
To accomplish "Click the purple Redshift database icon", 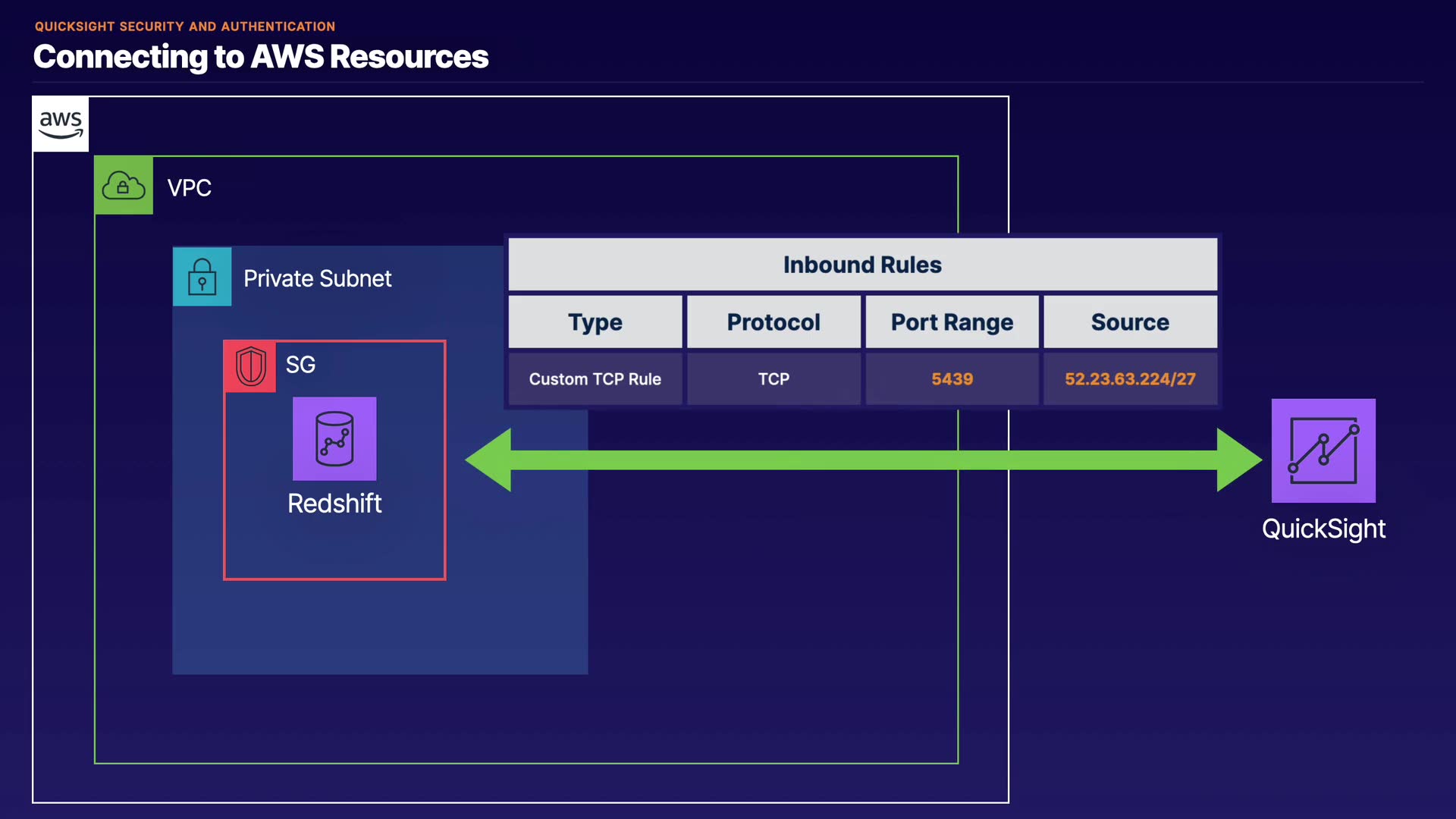I will 334,439.
